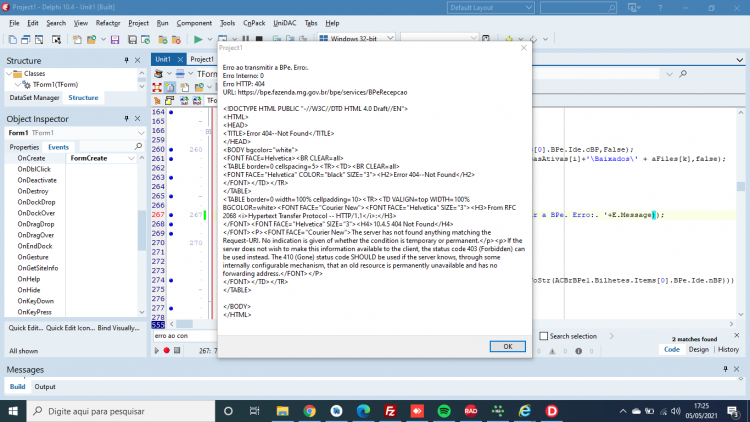Image resolution: width=750 pixels, height=422 pixels.
Task: Open the Open Project dropdown arrow
Action: coord(103,40)
